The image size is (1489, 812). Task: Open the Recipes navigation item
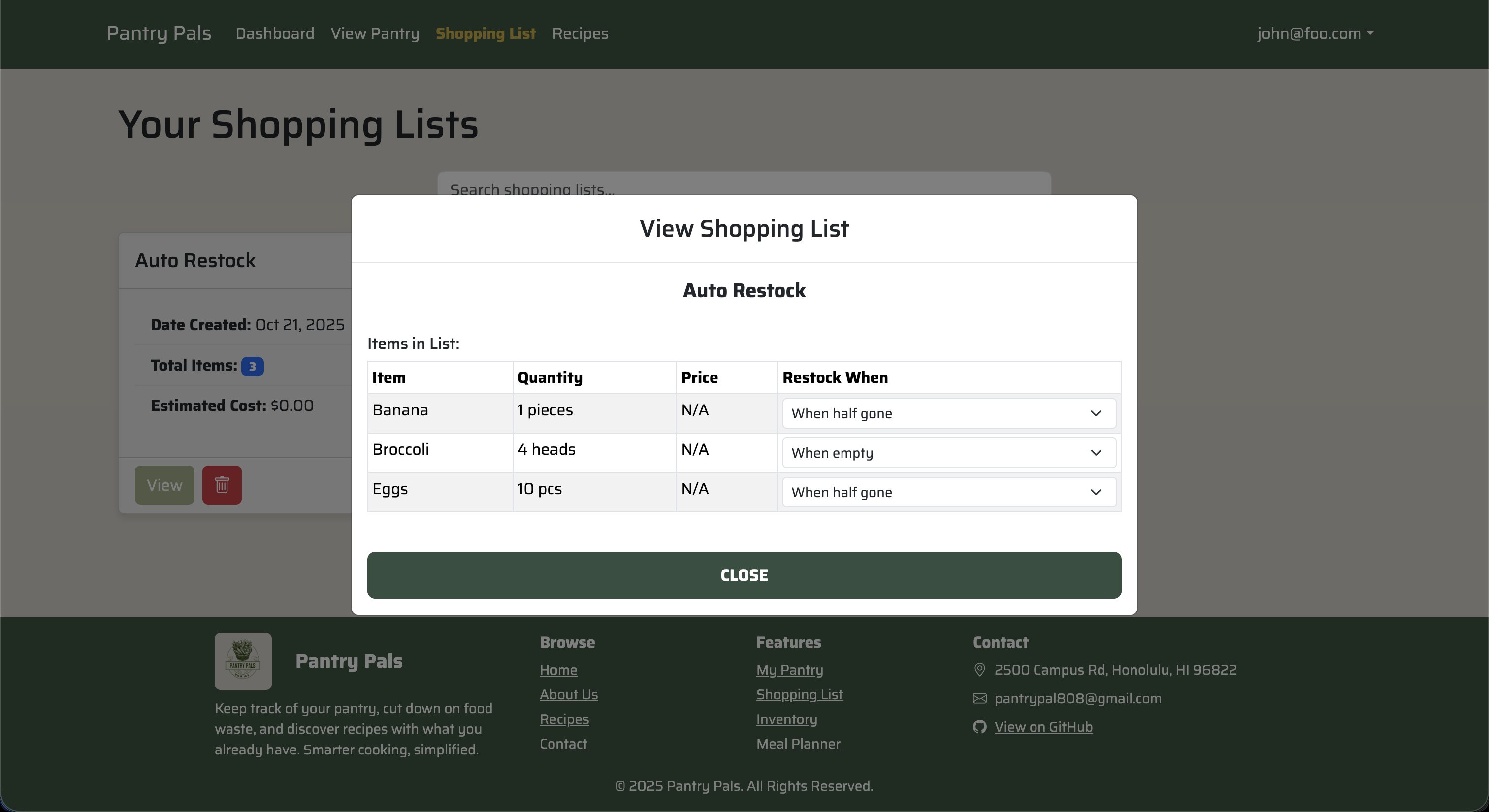pyautogui.click(x=580, y=33)
